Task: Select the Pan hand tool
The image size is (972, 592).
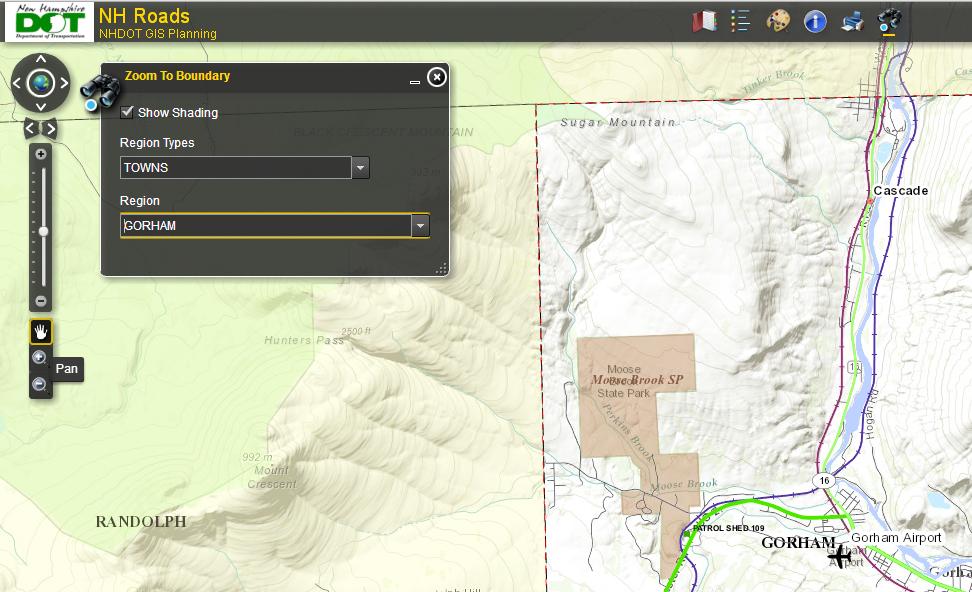Action: [41, 332]
